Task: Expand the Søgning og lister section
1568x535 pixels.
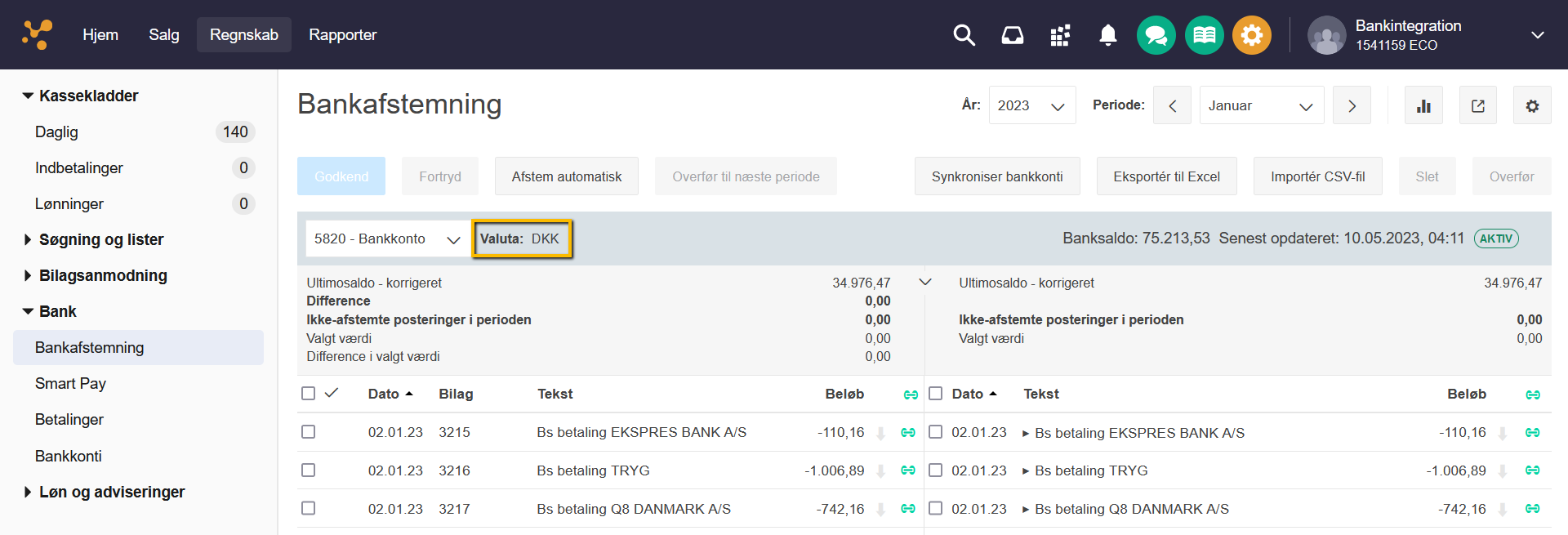Action: (x=100, y=239)
